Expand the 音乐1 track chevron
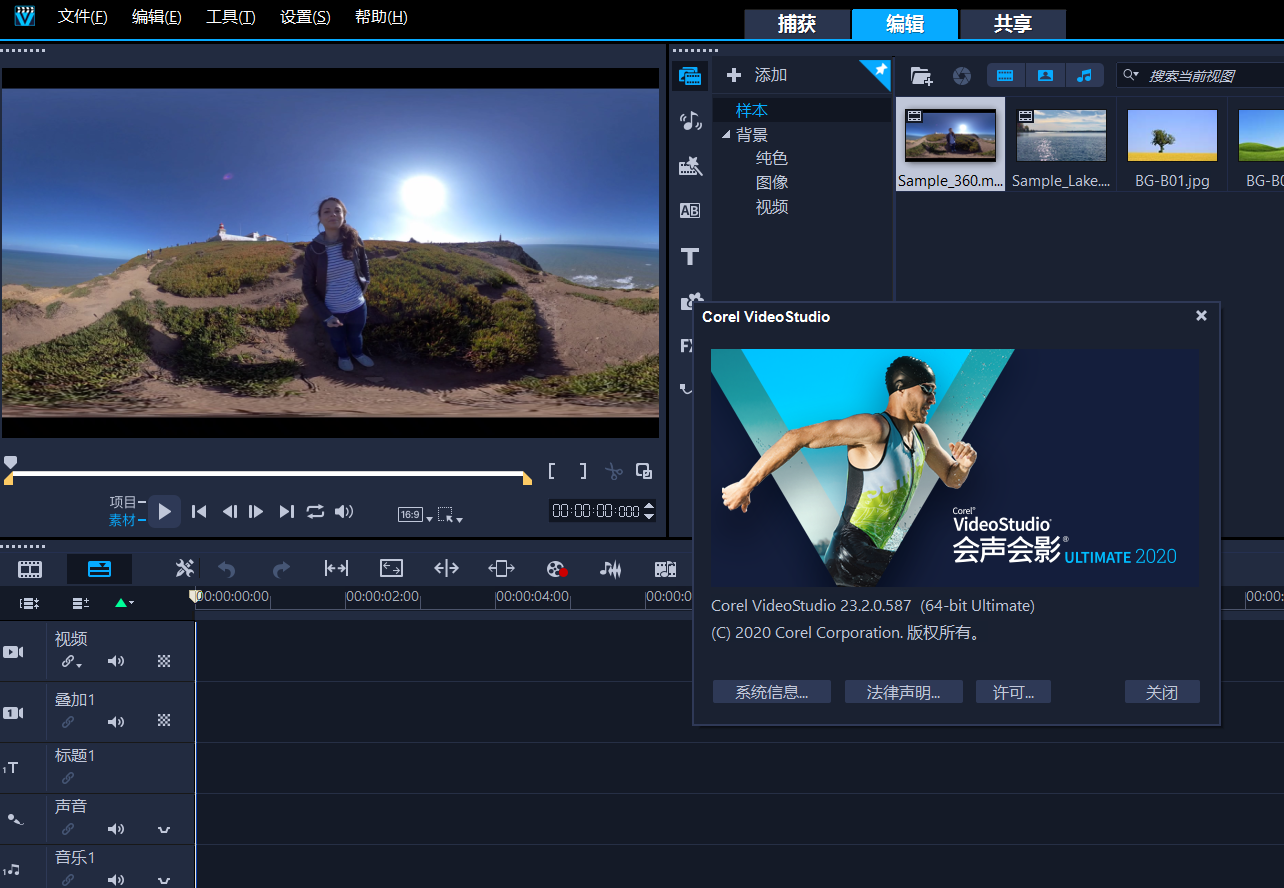 click(164, 880)
